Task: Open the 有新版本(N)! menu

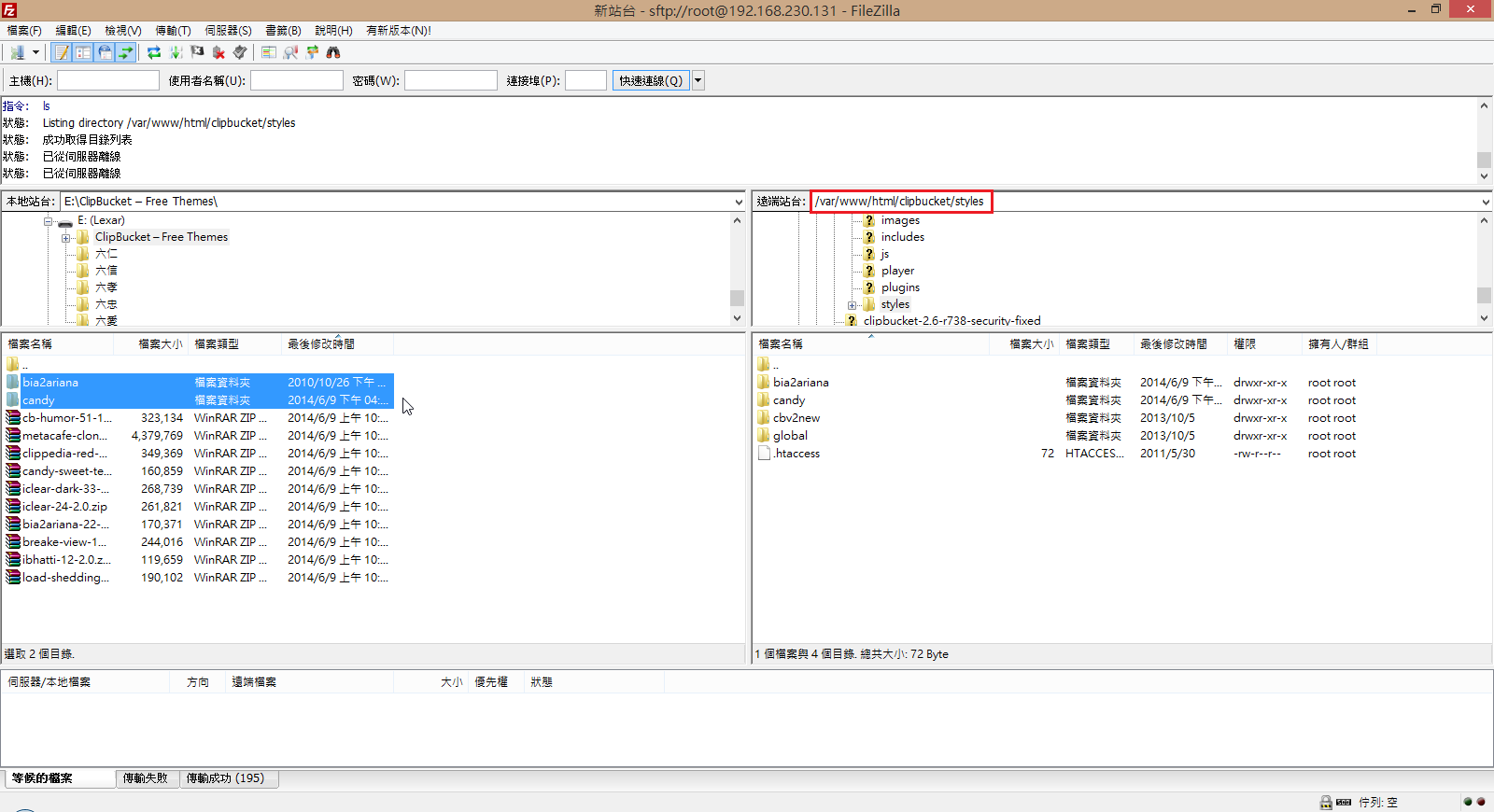Action: [x=399, y=31]
